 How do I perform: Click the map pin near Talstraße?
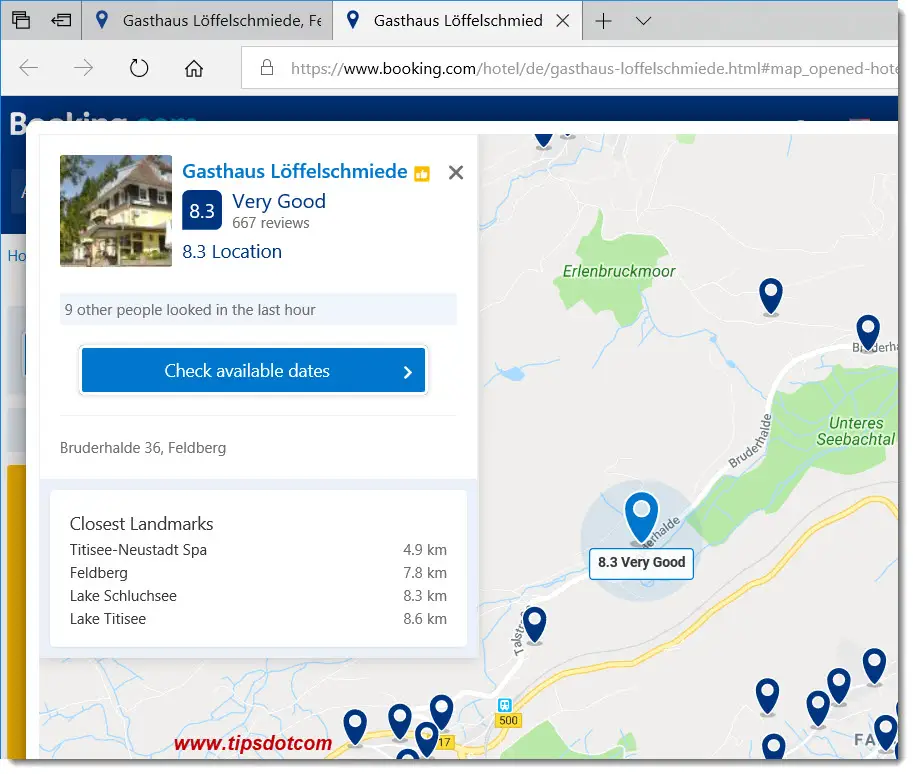[534, 622]
